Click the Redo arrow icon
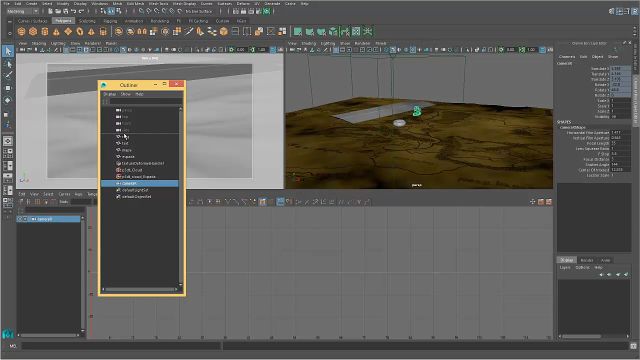Screen dimensions: 640x360 coord(81,11)
